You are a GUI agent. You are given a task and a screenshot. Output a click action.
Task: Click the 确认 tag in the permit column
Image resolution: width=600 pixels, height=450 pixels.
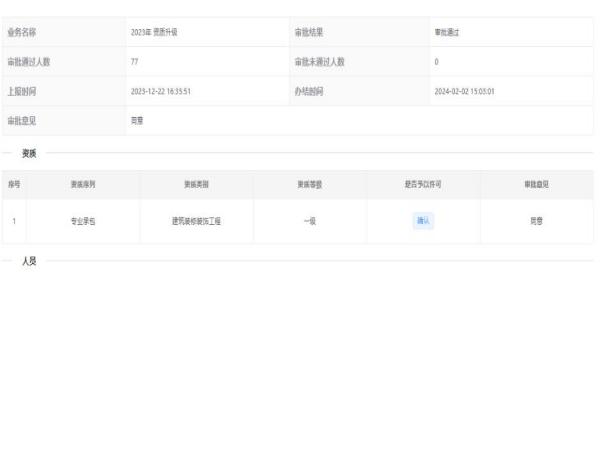pos(423,221)
